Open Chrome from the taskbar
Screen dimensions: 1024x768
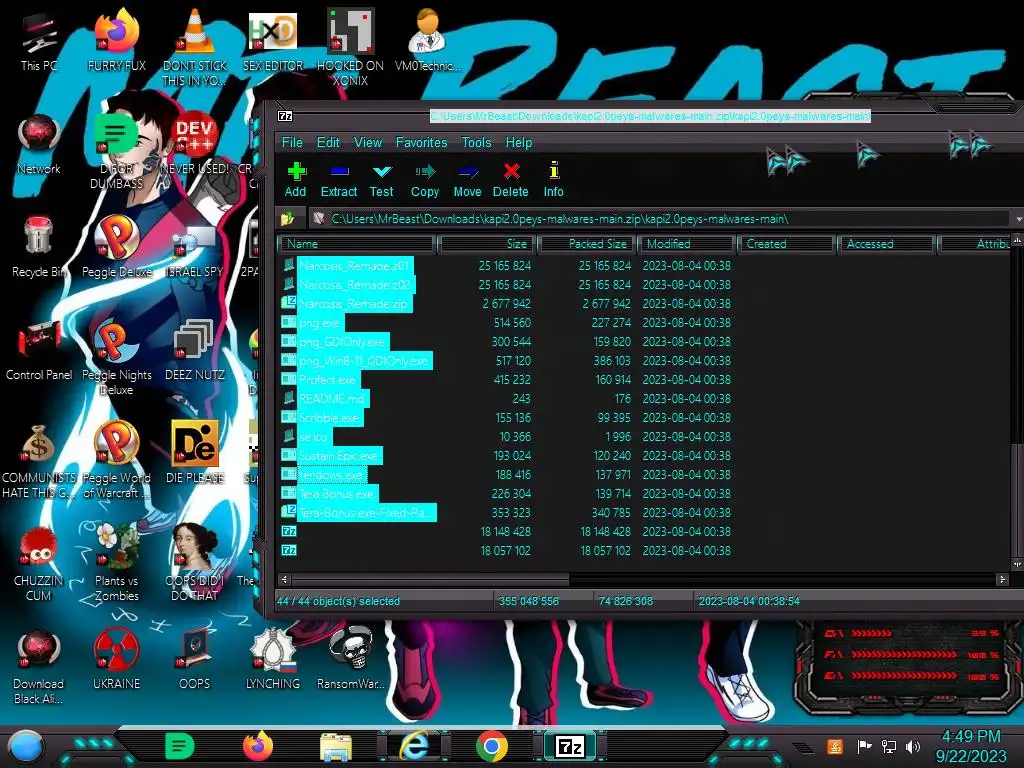coord(492,746)
